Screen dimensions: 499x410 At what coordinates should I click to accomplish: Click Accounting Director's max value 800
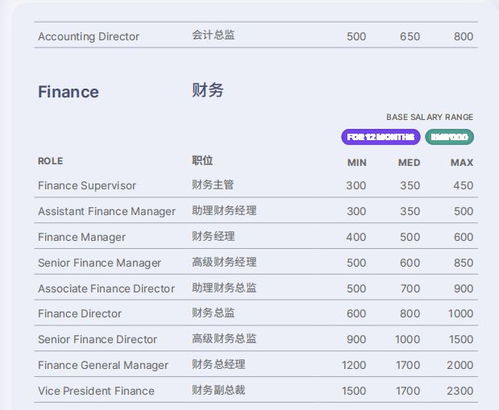point(463,36)
